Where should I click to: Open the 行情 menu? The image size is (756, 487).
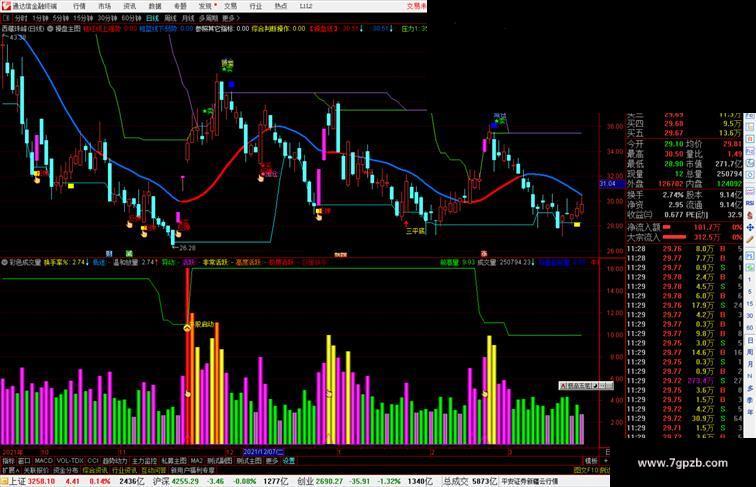(79, 6)
